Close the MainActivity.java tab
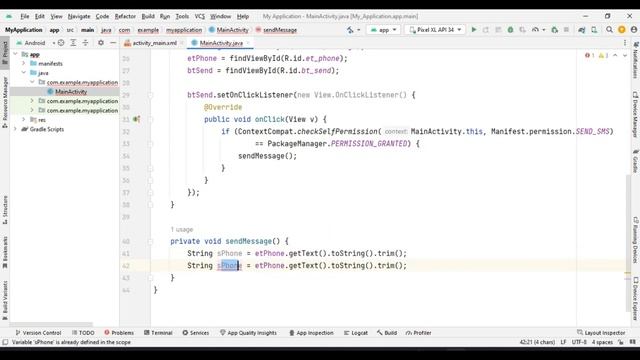The image size is (640, 360). click(248, 43)
